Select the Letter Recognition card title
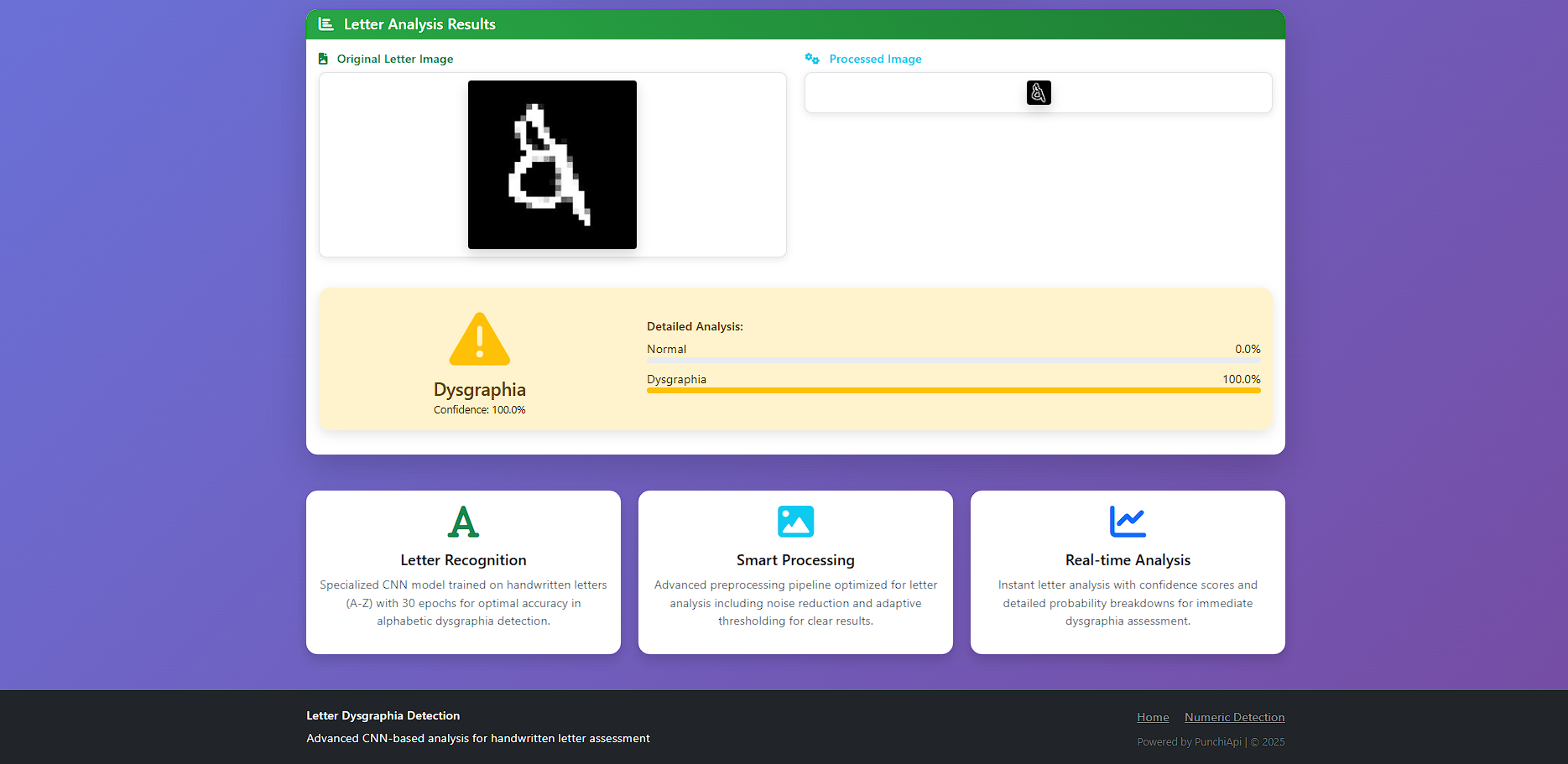Image resolution: width=1568 pixels, height=764 pixels. click(463, 560)
